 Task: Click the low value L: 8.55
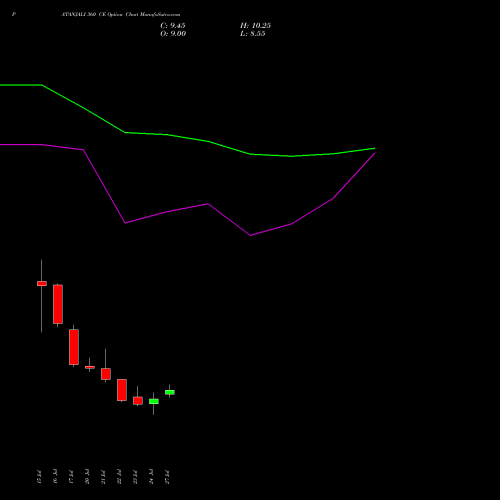coord(253,34)
